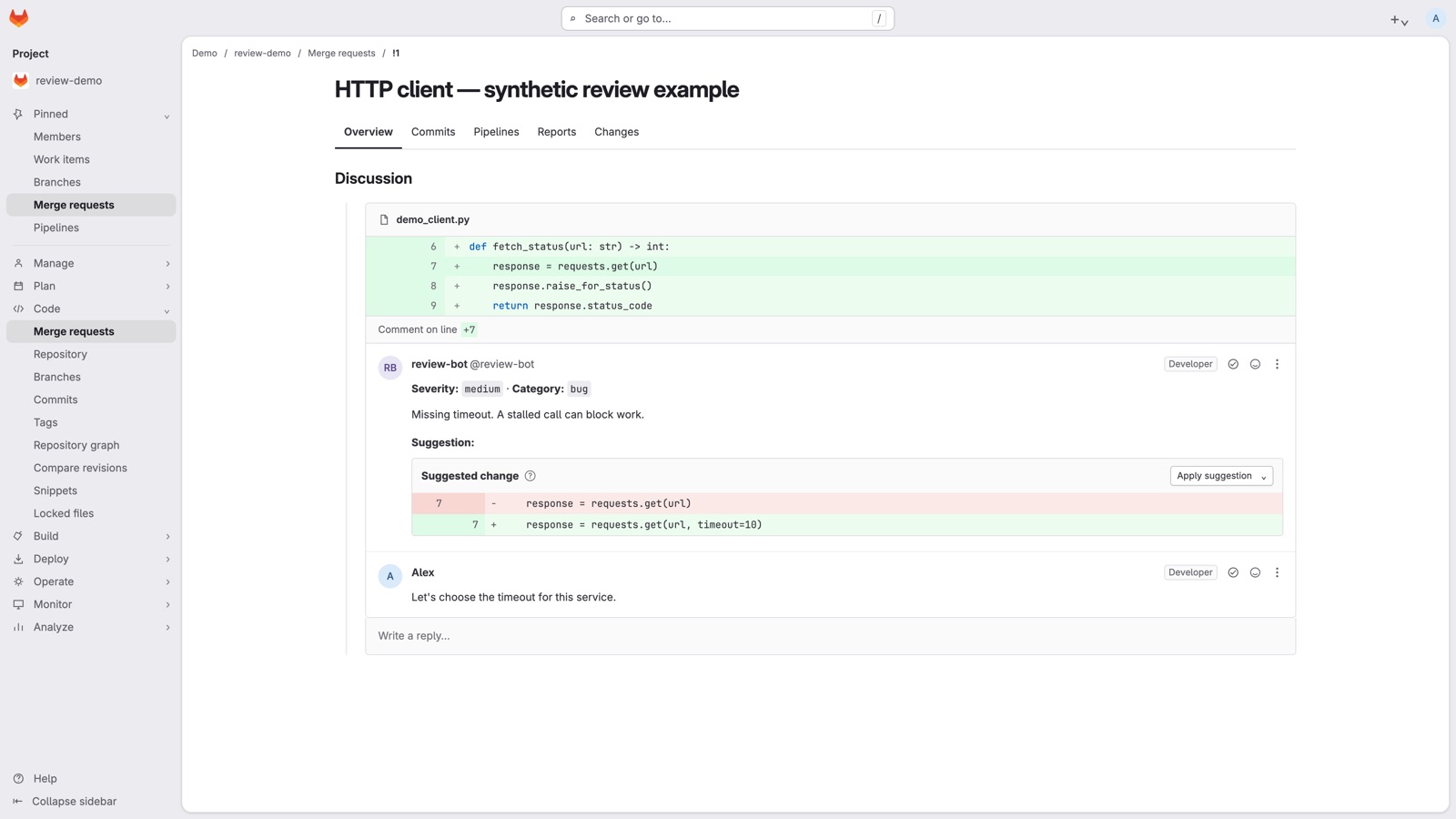Viewport: 1456px width, 819px height.
Task: Click the Suggested change help icon
Action: tap(530, 476)
